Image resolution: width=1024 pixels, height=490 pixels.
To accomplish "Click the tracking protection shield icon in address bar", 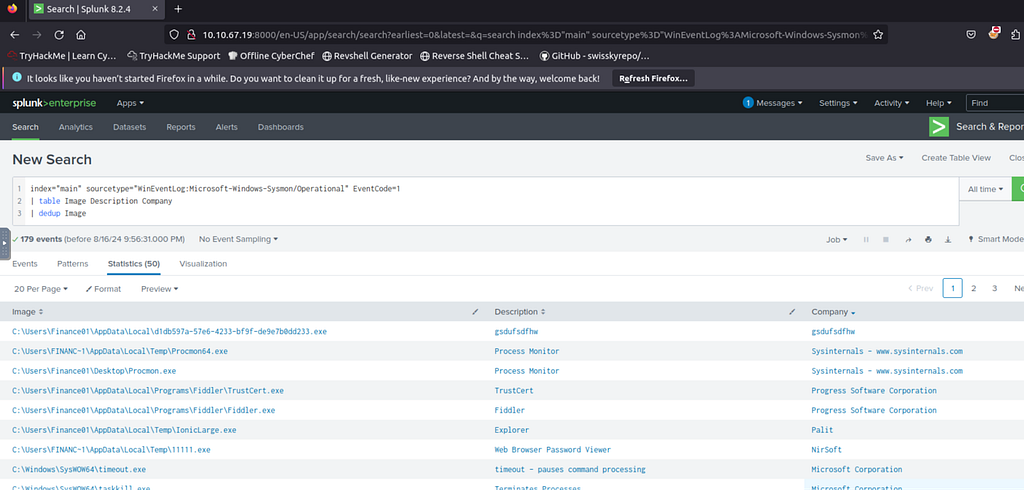I will pyautogui.click(x=174, y=35).
